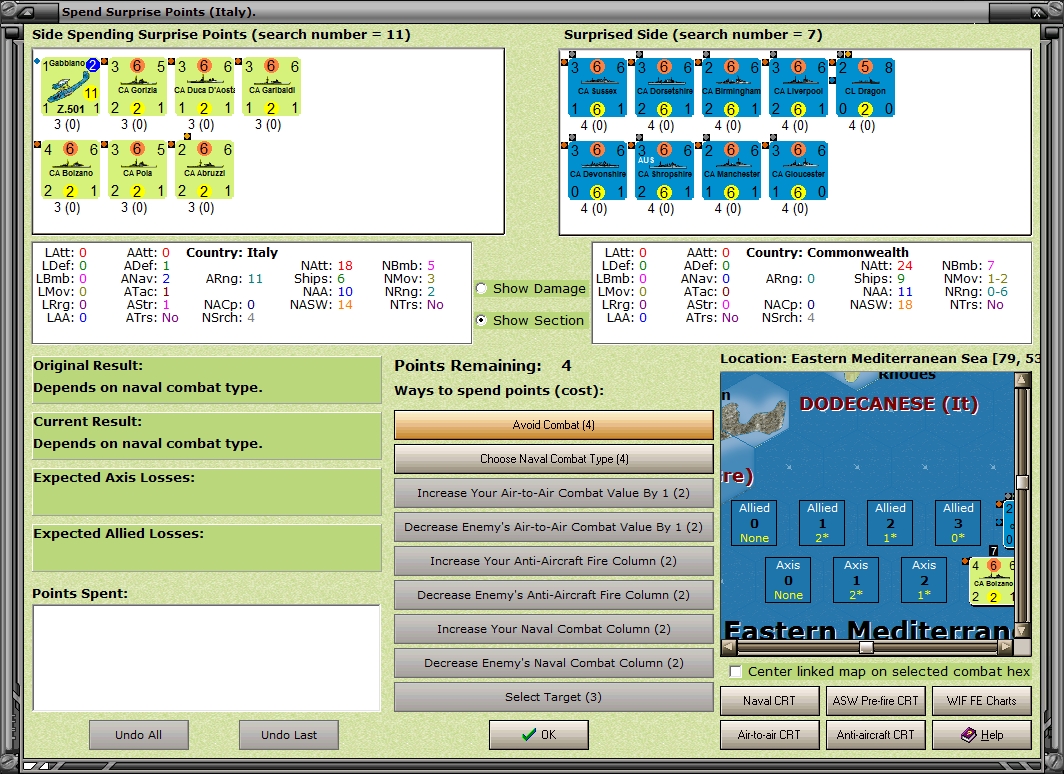
Task: Click the Allied 1 section box
Action: click(x=822, y=522)
